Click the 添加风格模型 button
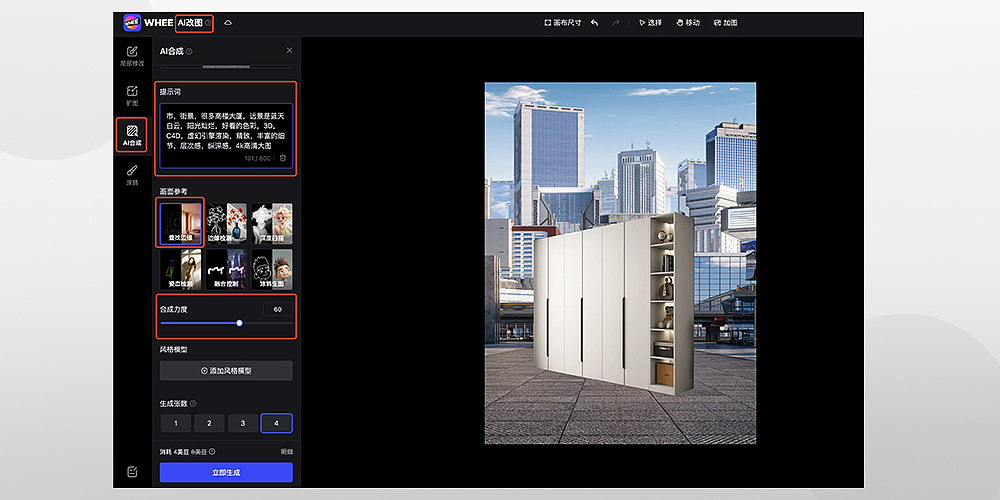Image resolution: width=1000 pixels, height=500 pixels. click(226, 371)
